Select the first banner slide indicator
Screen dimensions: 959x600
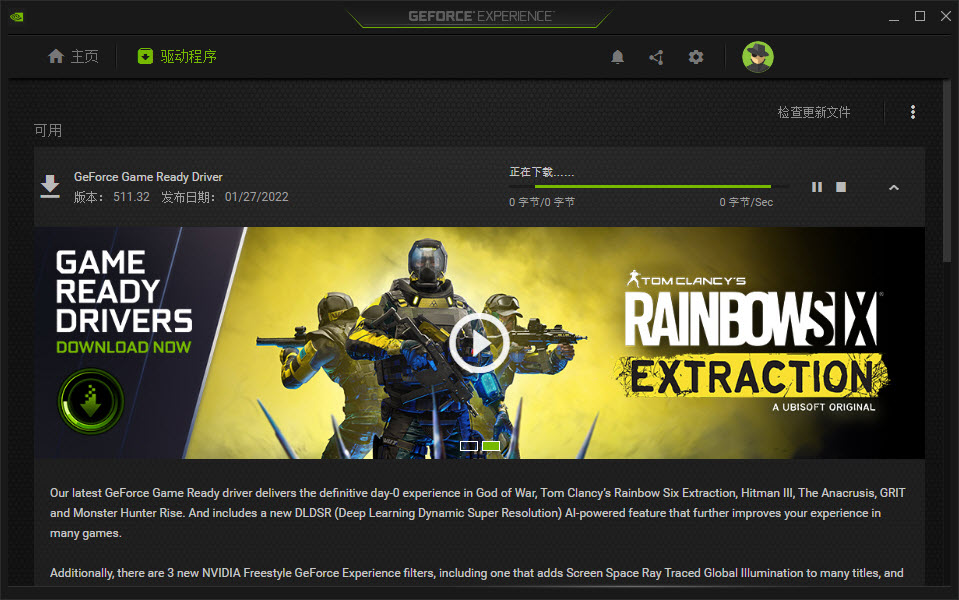(x=468, y=446)
